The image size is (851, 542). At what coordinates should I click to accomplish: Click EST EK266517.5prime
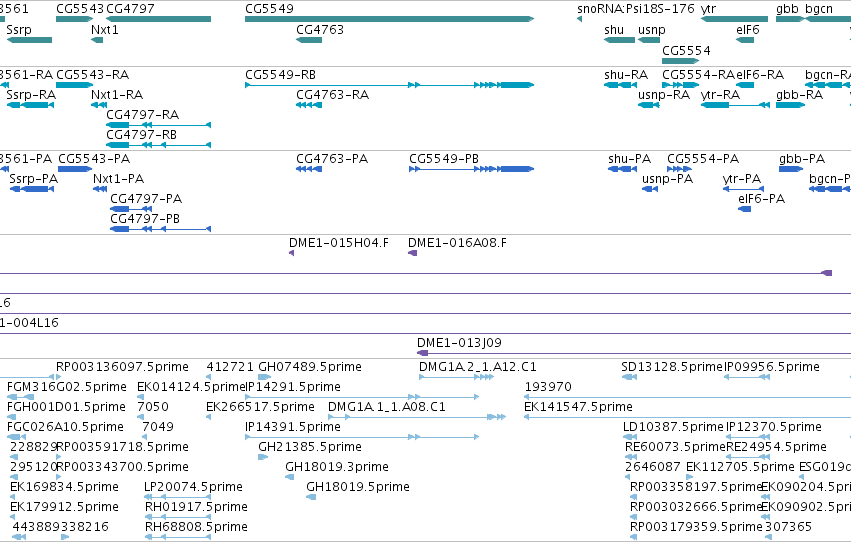click(x=260, y=407)
